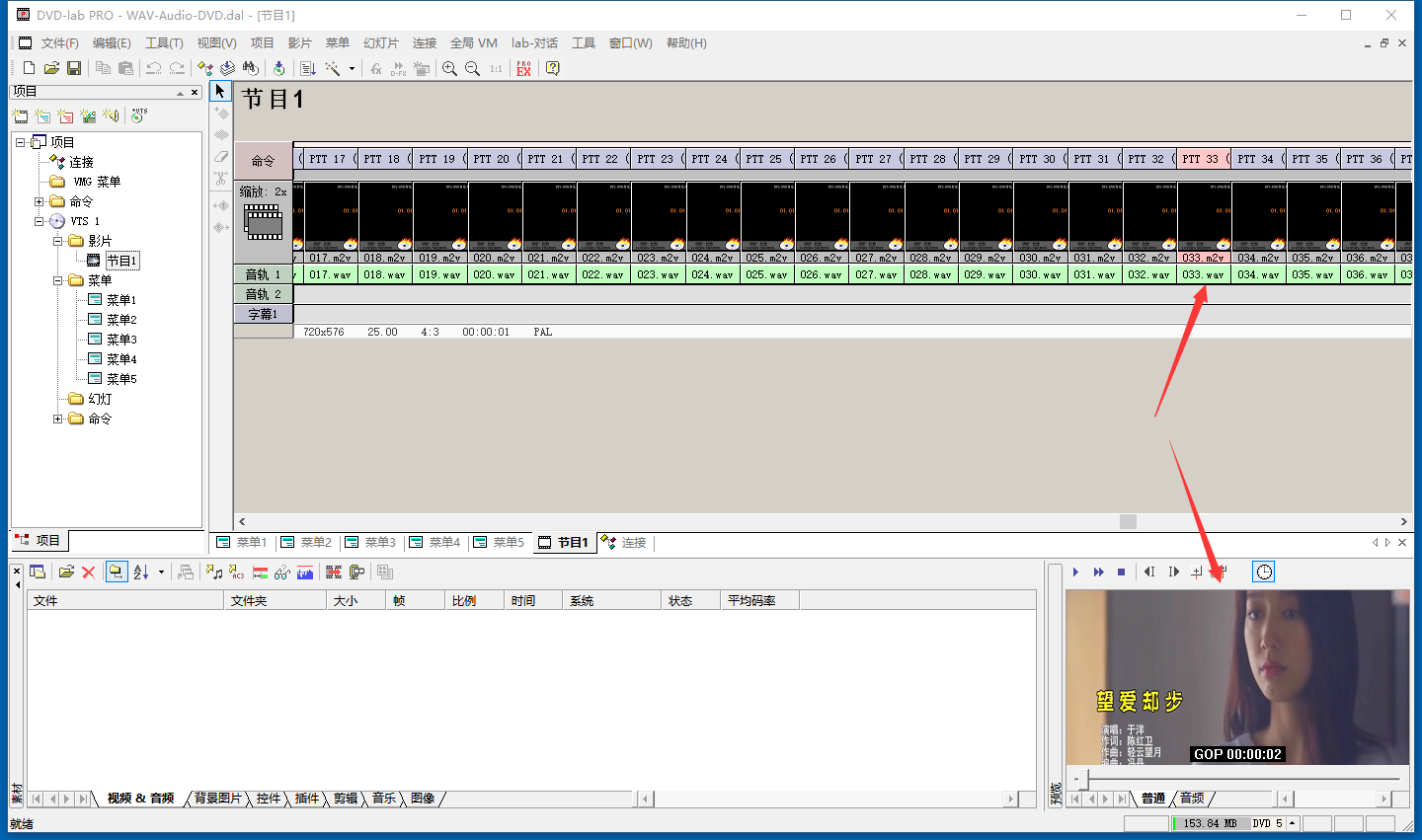Viewport: 1422px width, 840px height.
Task: Zoom out using the magnifier minus icon
Action: [472, 68]
